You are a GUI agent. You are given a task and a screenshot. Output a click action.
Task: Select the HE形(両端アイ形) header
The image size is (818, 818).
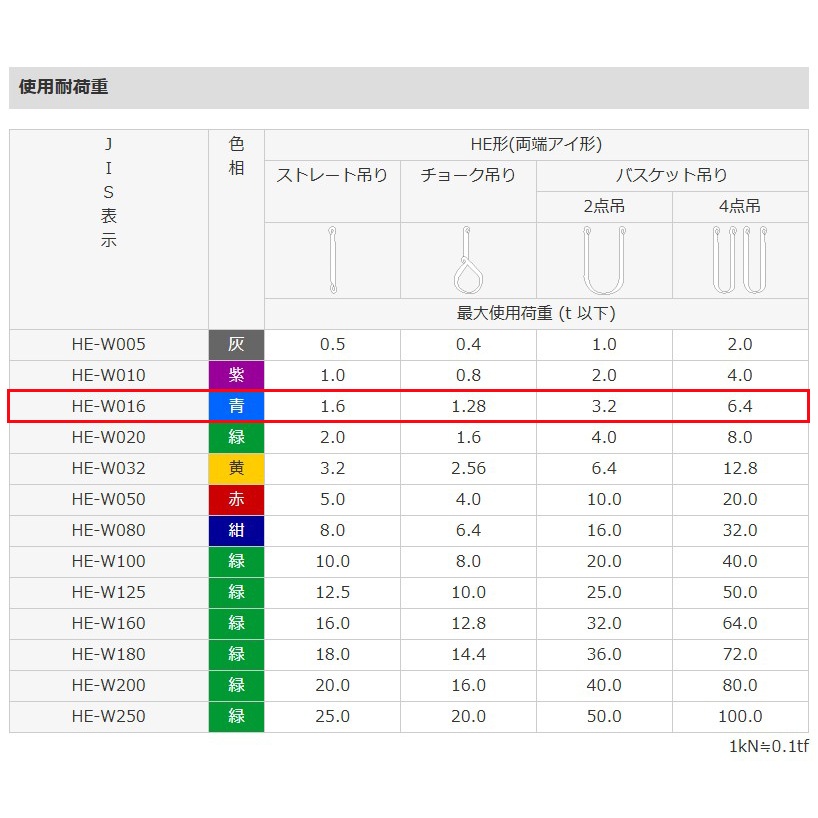[x=536, y=145]
